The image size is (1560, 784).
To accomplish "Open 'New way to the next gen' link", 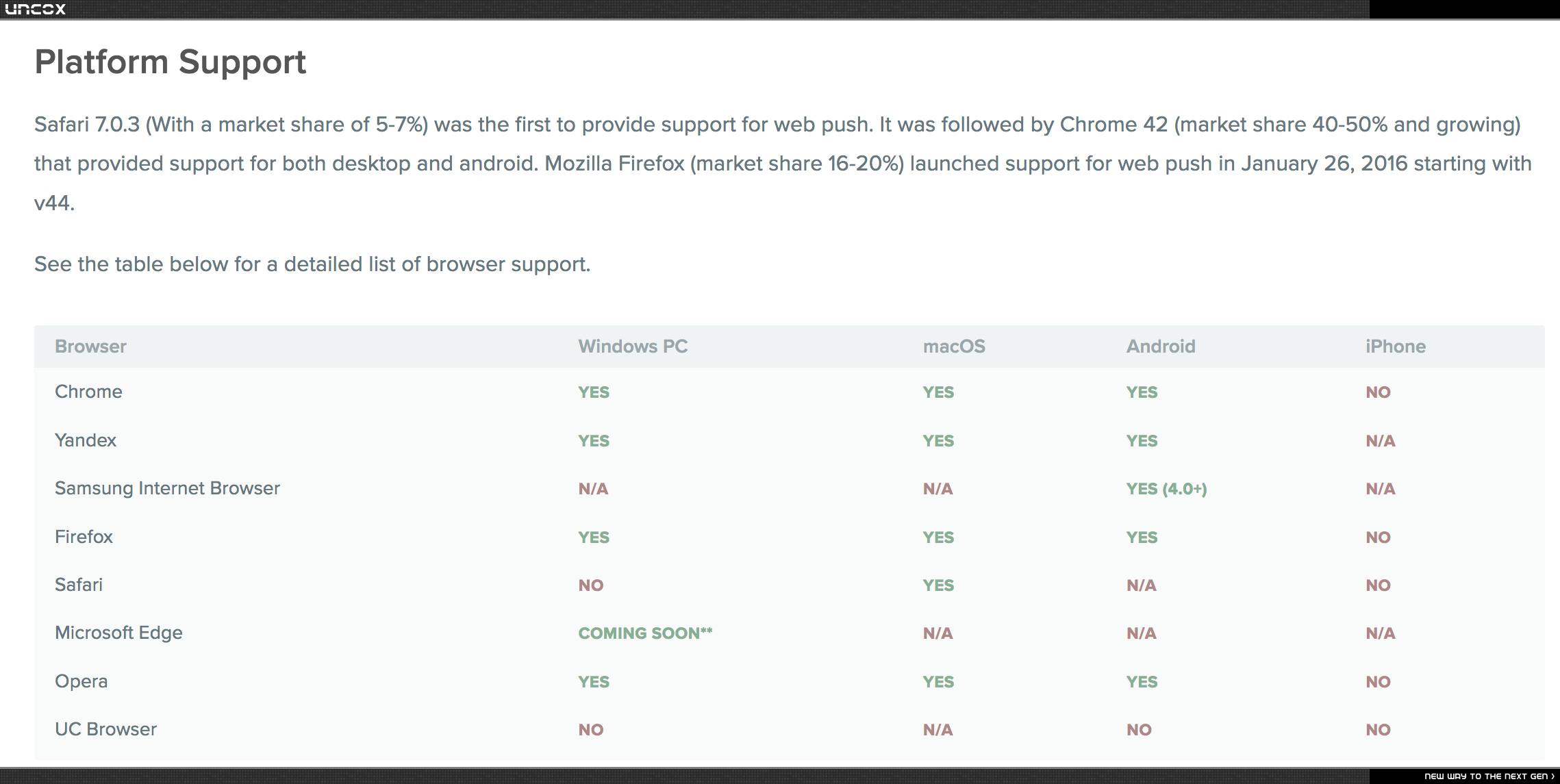I will click(1489, 776).
